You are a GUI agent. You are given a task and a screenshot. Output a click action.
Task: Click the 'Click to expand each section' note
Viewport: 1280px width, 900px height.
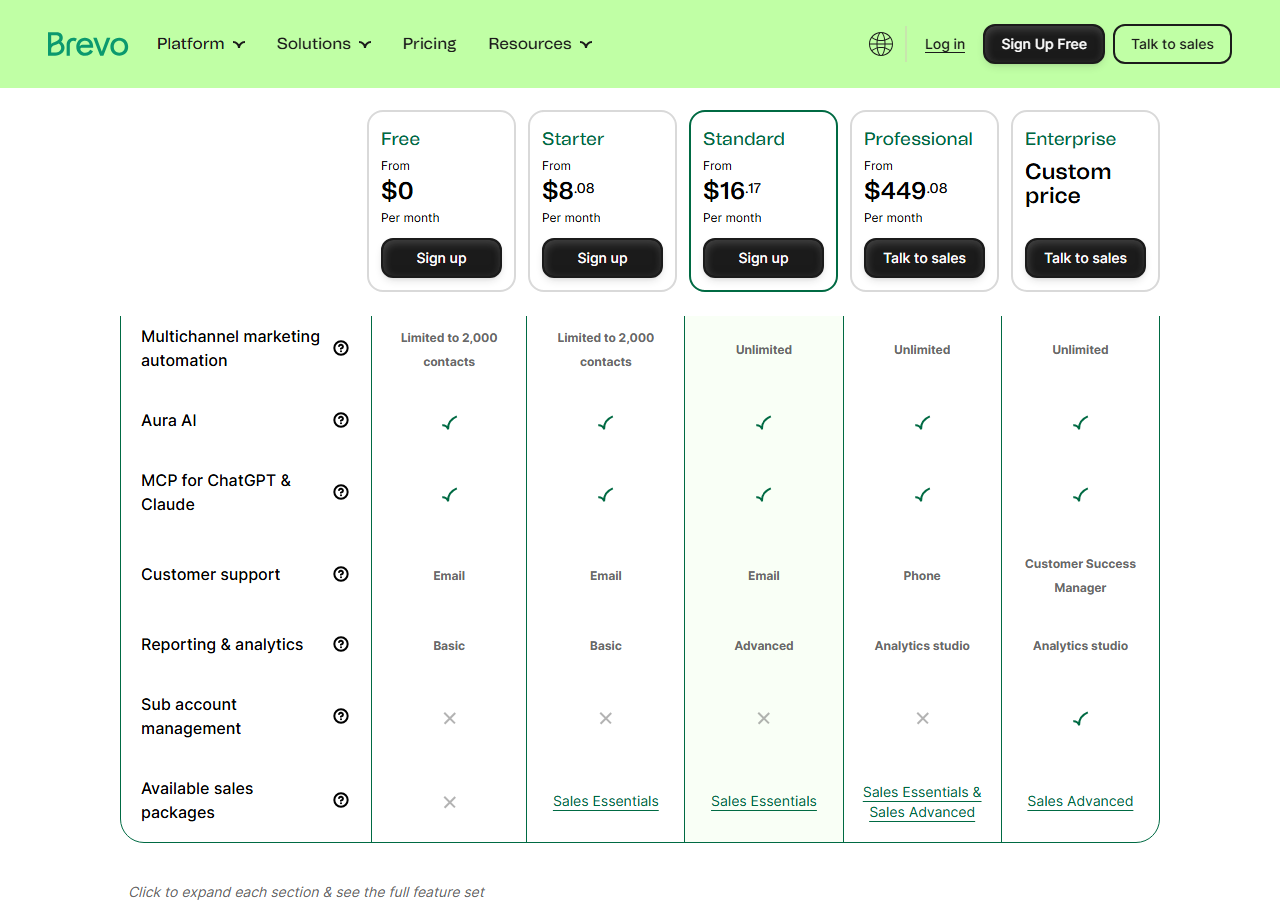(307, 892)
